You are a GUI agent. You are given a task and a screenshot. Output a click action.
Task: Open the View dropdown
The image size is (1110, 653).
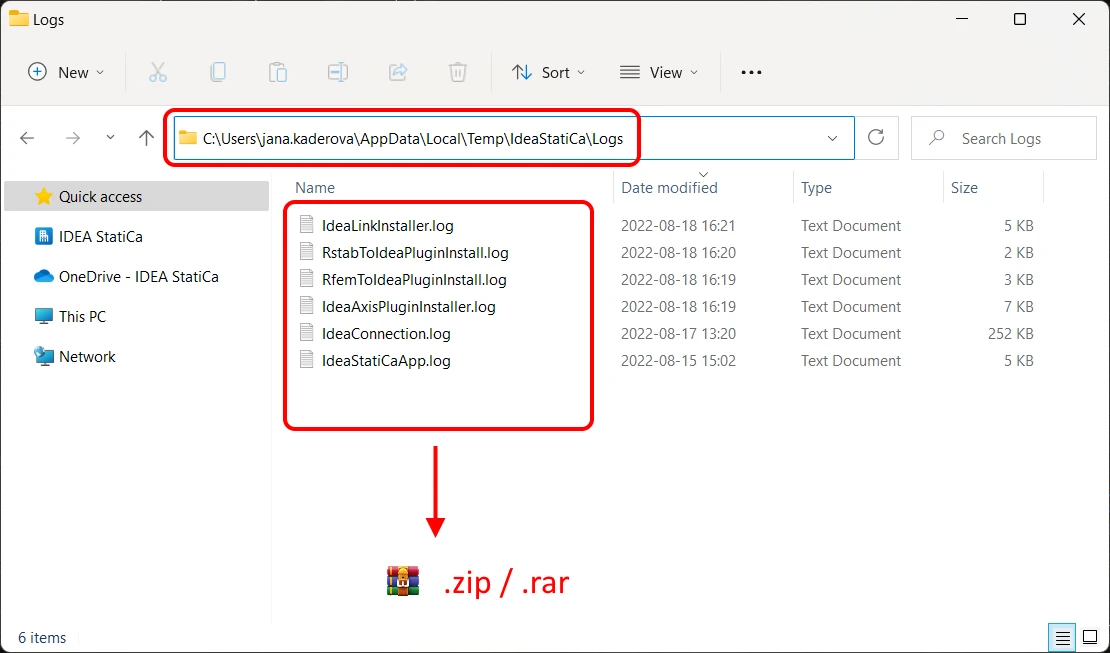coord(658,72)
